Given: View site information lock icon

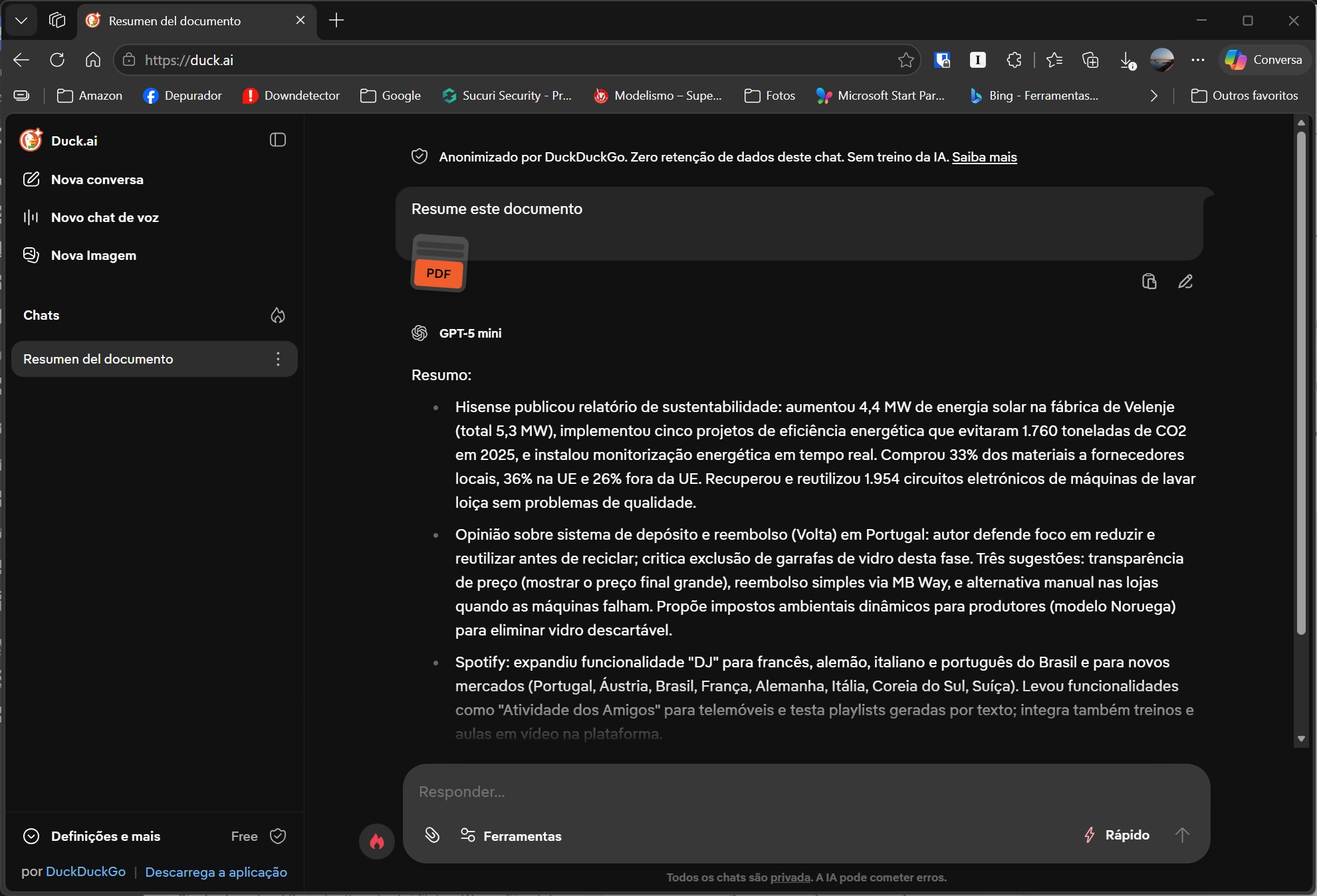Looking at the screenshot, I should coord(129,60).
